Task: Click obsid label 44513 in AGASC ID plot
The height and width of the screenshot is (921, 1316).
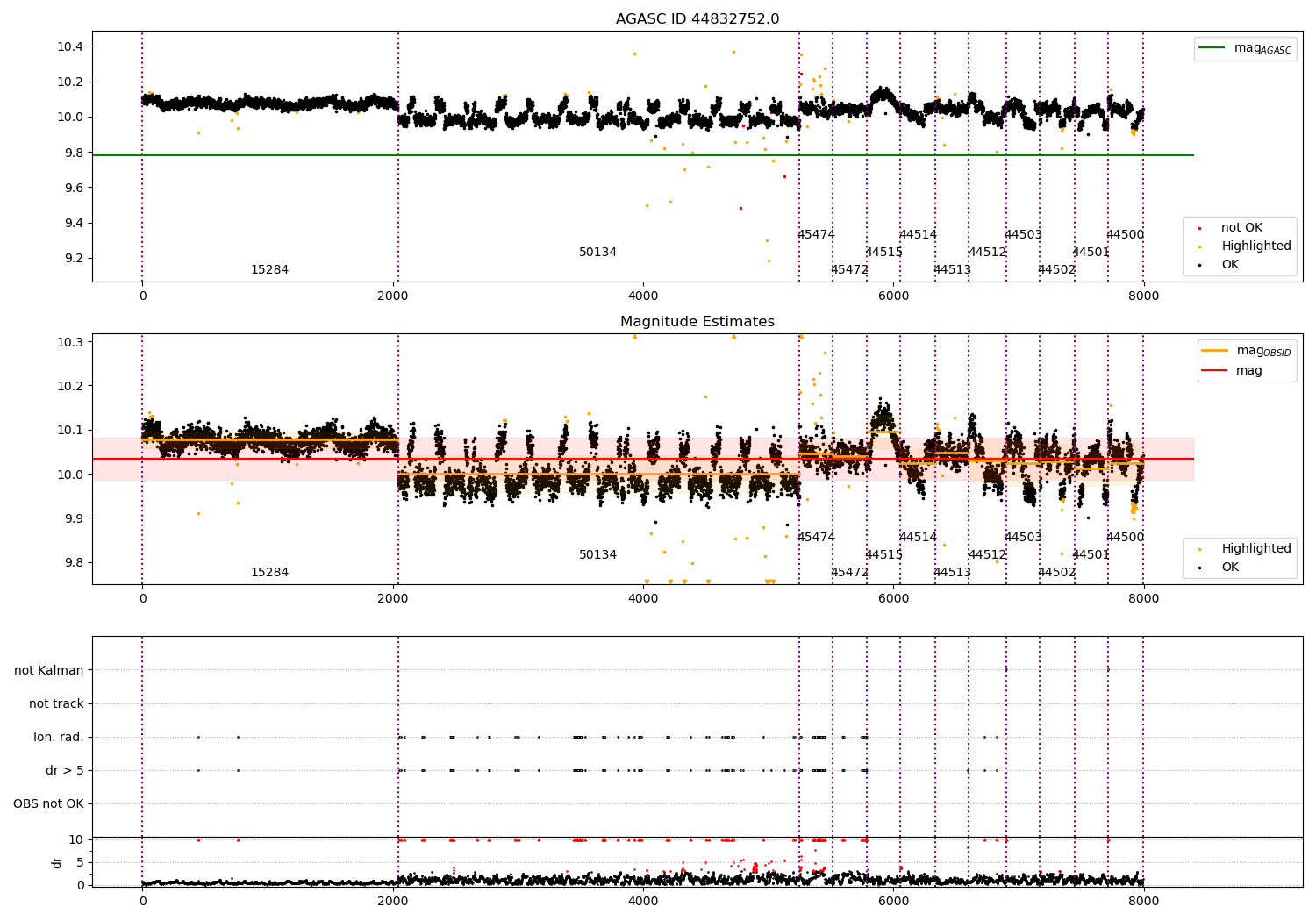Action: pyautogui.click(x=952, y=270)
